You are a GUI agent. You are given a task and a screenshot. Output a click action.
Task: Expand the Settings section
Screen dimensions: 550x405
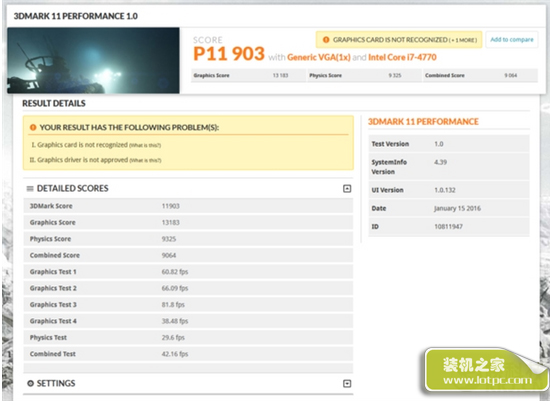[347, 384]
